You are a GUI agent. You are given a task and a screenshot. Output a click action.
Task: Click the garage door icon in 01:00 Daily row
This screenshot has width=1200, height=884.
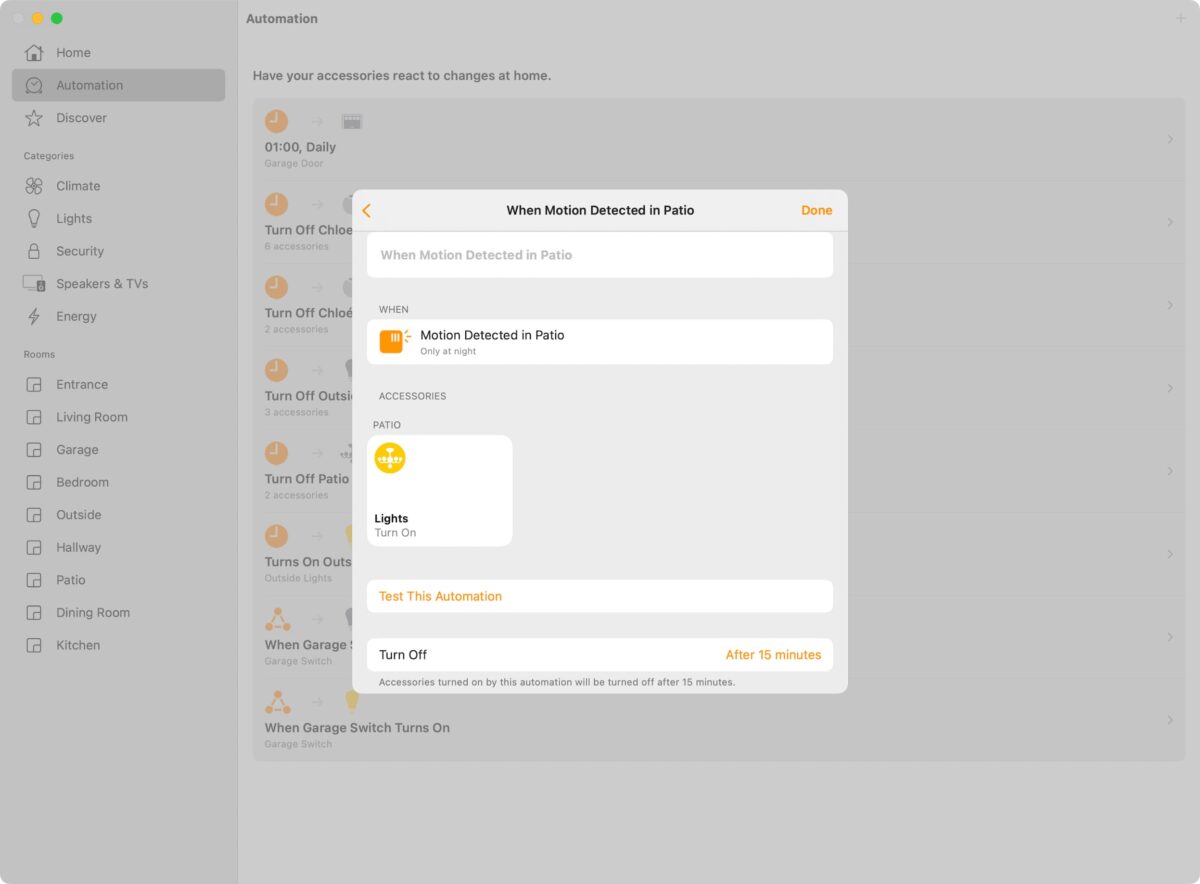(x=351, y=122)
